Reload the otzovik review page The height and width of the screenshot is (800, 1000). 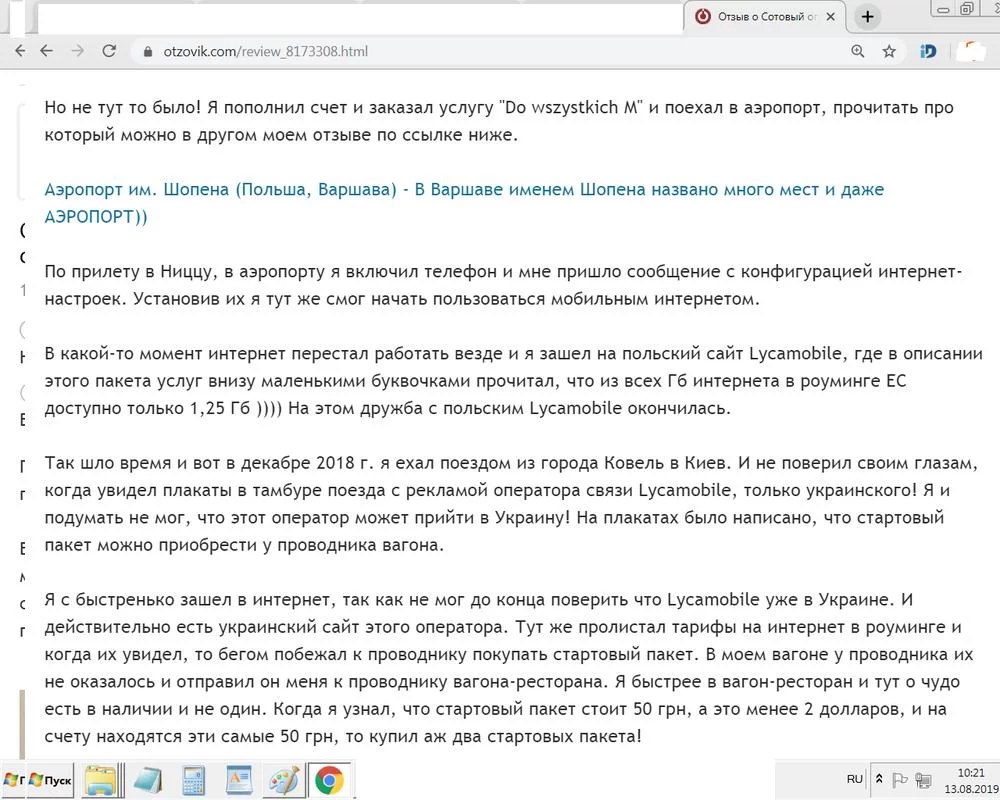pos(109,51)
